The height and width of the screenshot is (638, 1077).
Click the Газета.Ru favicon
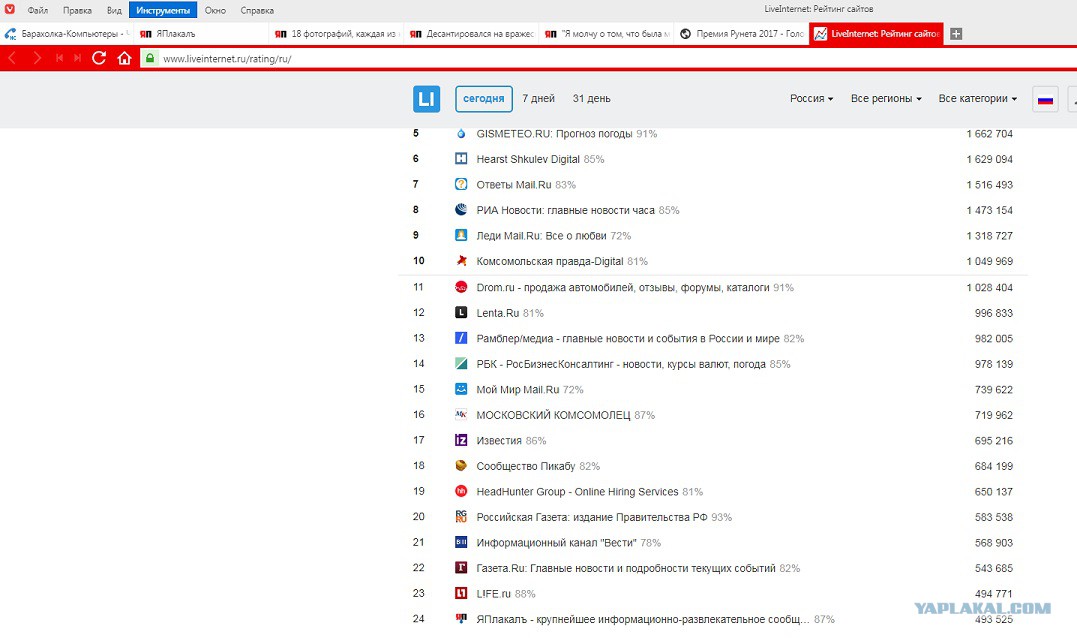pyautogui.click(x=461, y=567)
